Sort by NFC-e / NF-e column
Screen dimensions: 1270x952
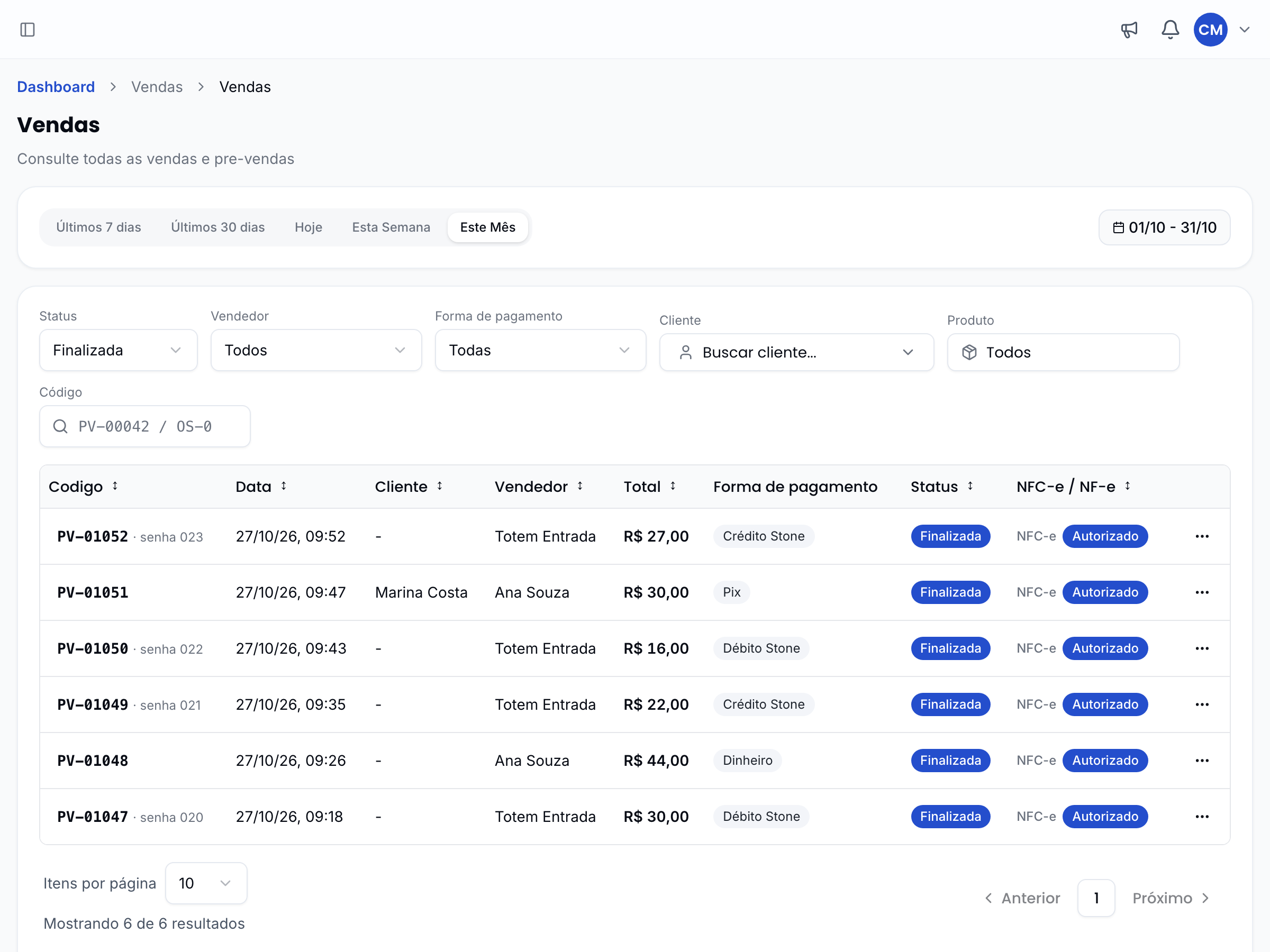click(x=1074, y=487)
